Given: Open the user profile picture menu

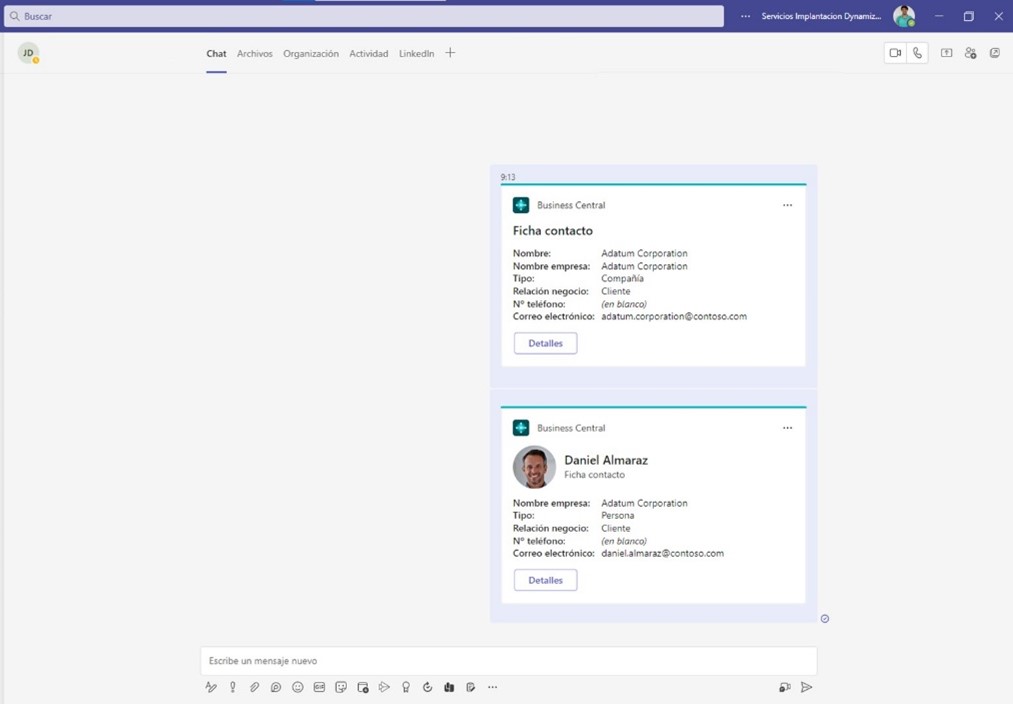Looking at the screenshot, I should coord(904,16).
